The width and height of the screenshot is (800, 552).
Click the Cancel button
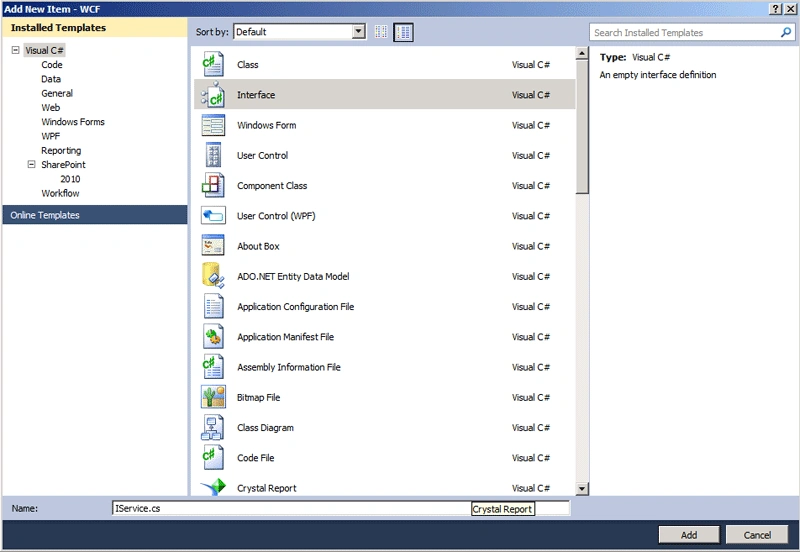(x=757, y=535)
